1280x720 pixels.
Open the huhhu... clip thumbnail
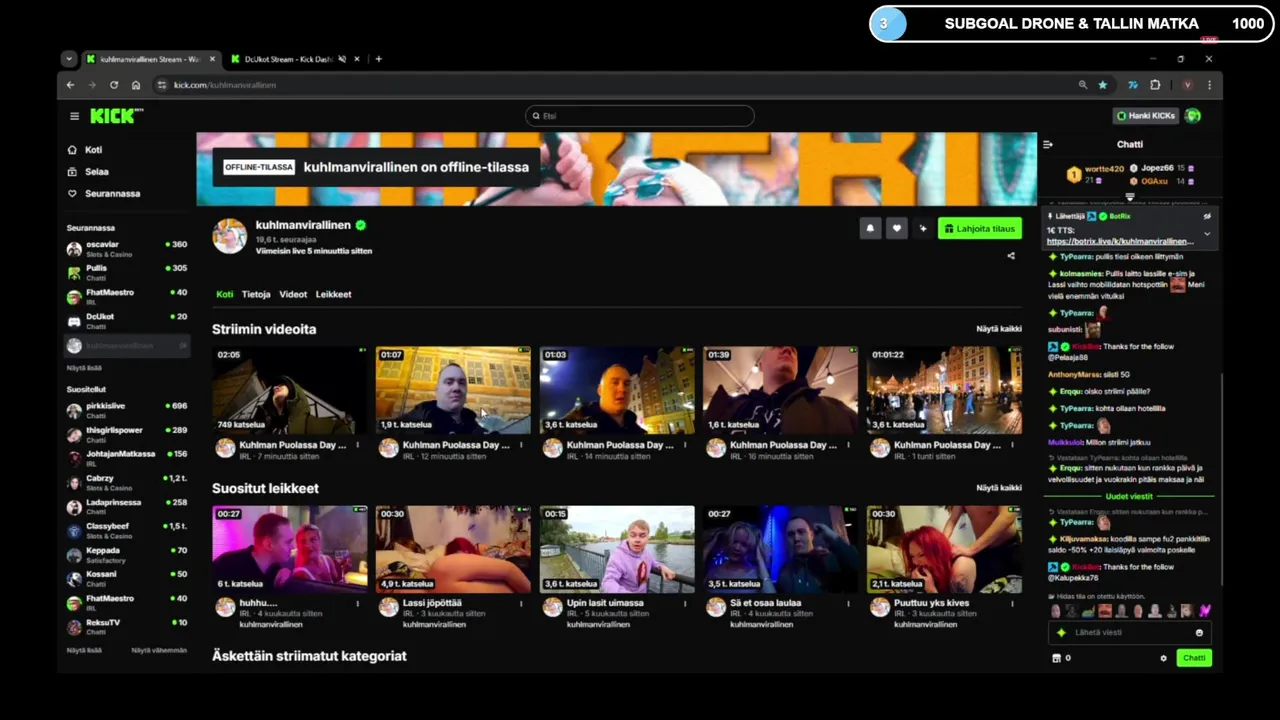point(290,549)
